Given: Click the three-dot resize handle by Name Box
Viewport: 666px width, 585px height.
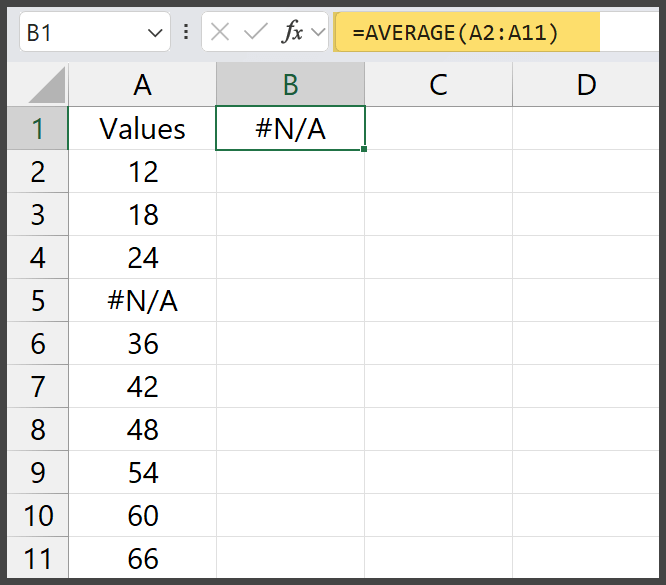Looking at the screenshot, I should (x=186, y=32).
